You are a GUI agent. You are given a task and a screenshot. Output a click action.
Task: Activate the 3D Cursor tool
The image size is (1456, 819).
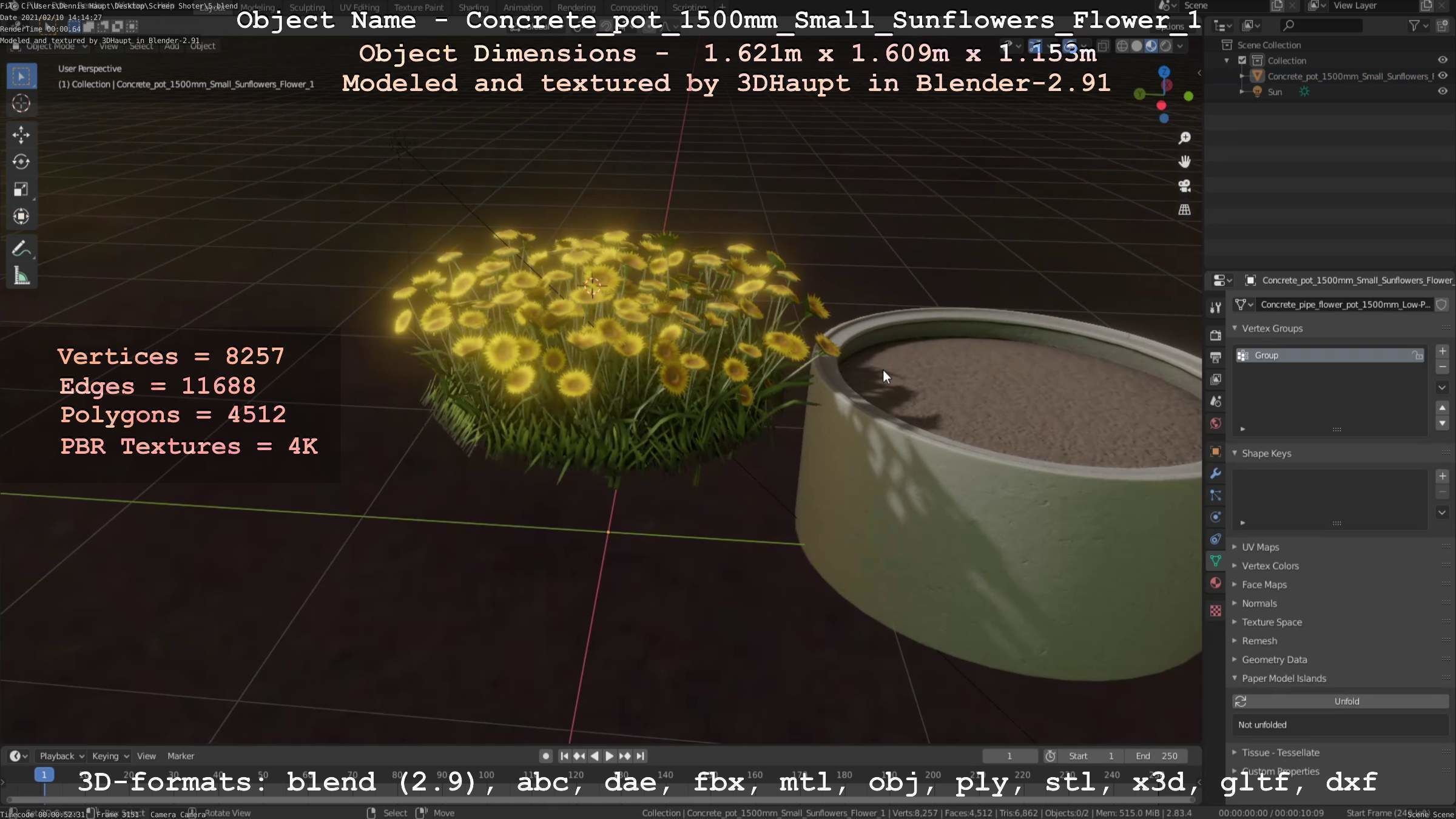pyautogui.click(x=21, y=104)
